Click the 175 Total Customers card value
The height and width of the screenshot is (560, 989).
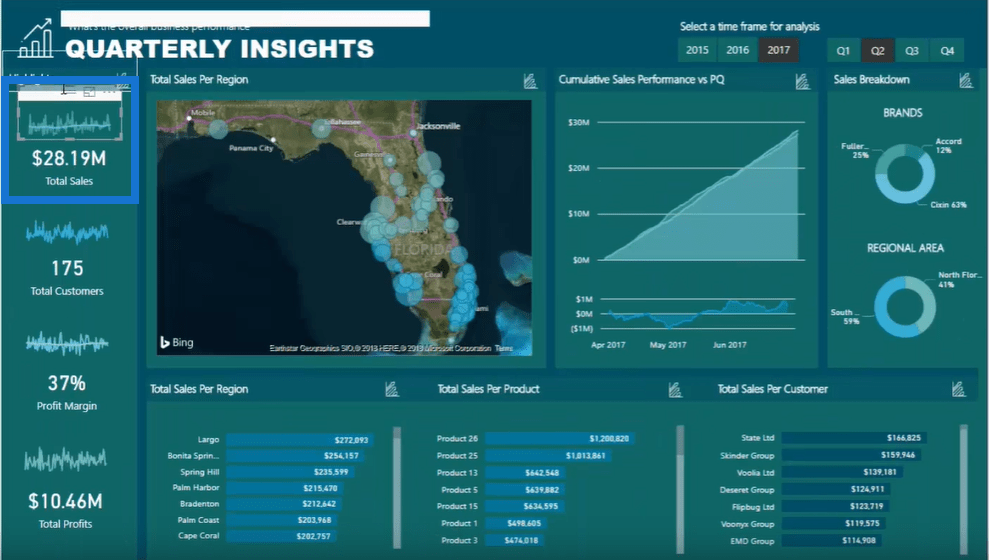(x=67, y=269)
